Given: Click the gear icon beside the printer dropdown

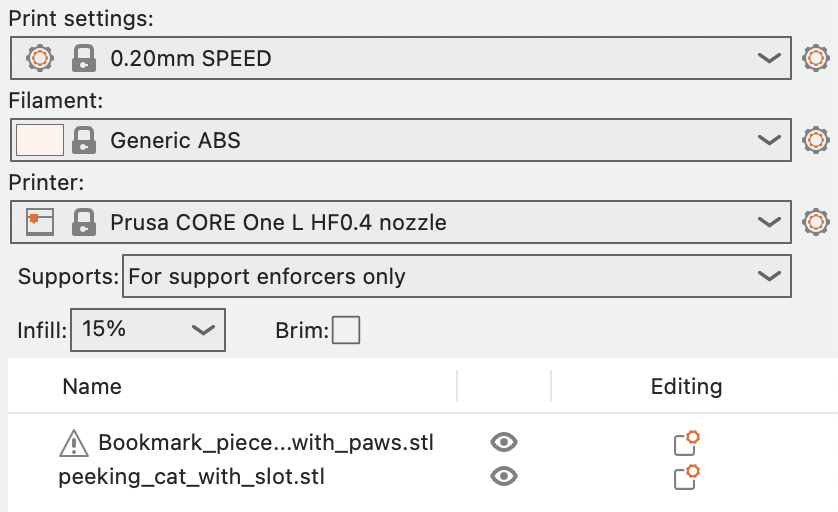Looking at the screenshot, I should (x=817, y=221).
